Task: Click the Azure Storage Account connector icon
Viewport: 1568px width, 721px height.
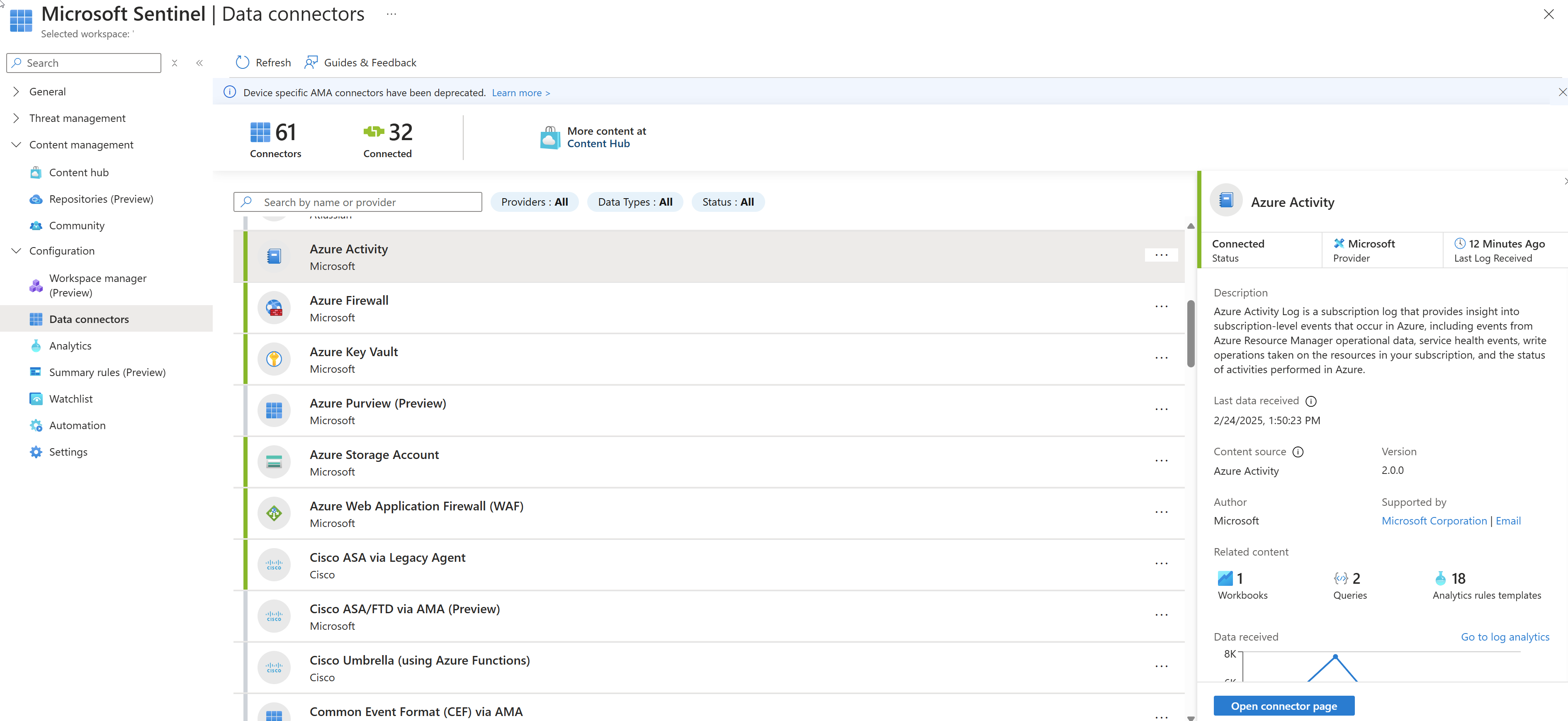Action: point(274,462)
